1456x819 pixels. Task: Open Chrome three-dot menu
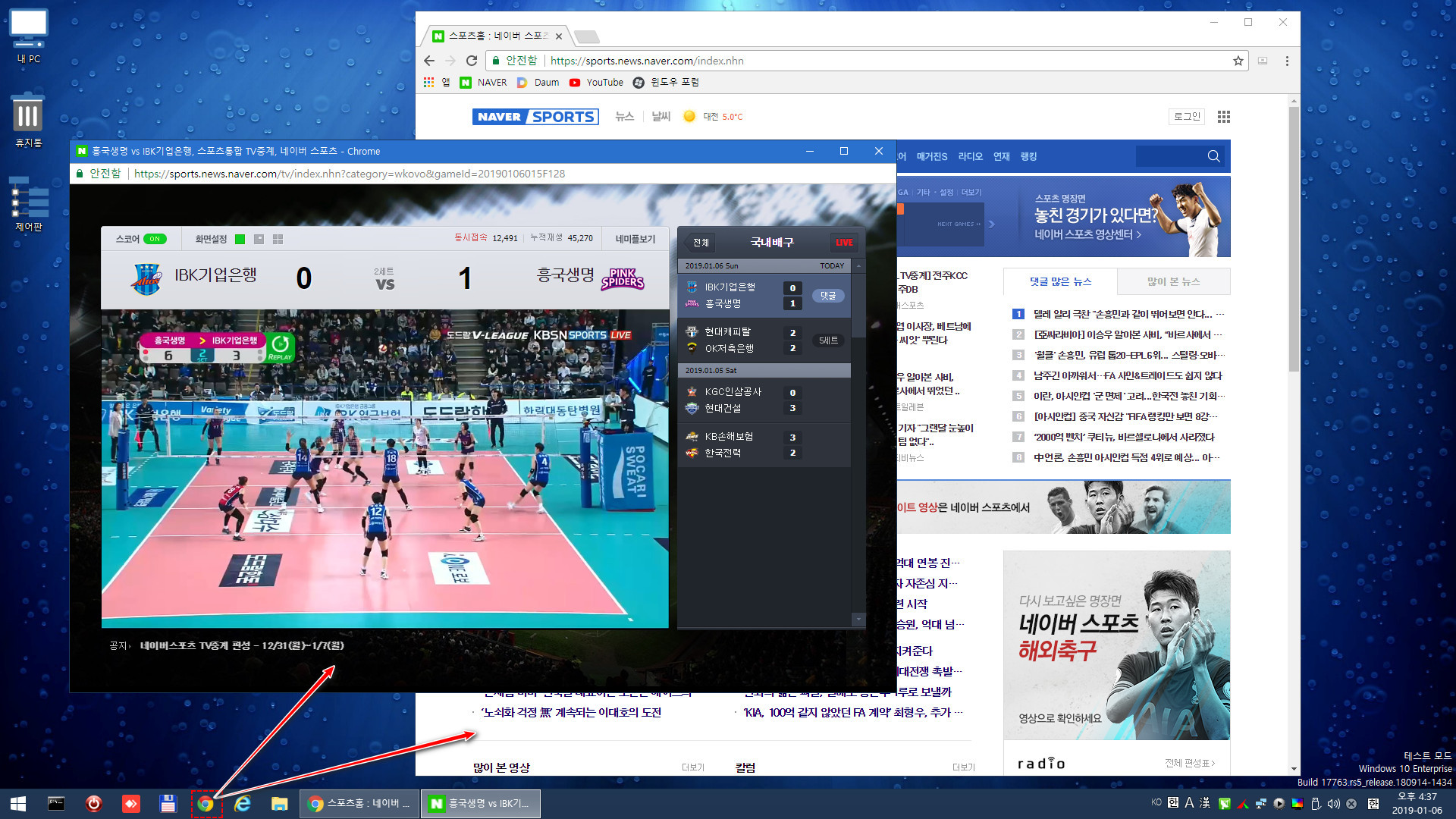click(x=1287, y=61)
